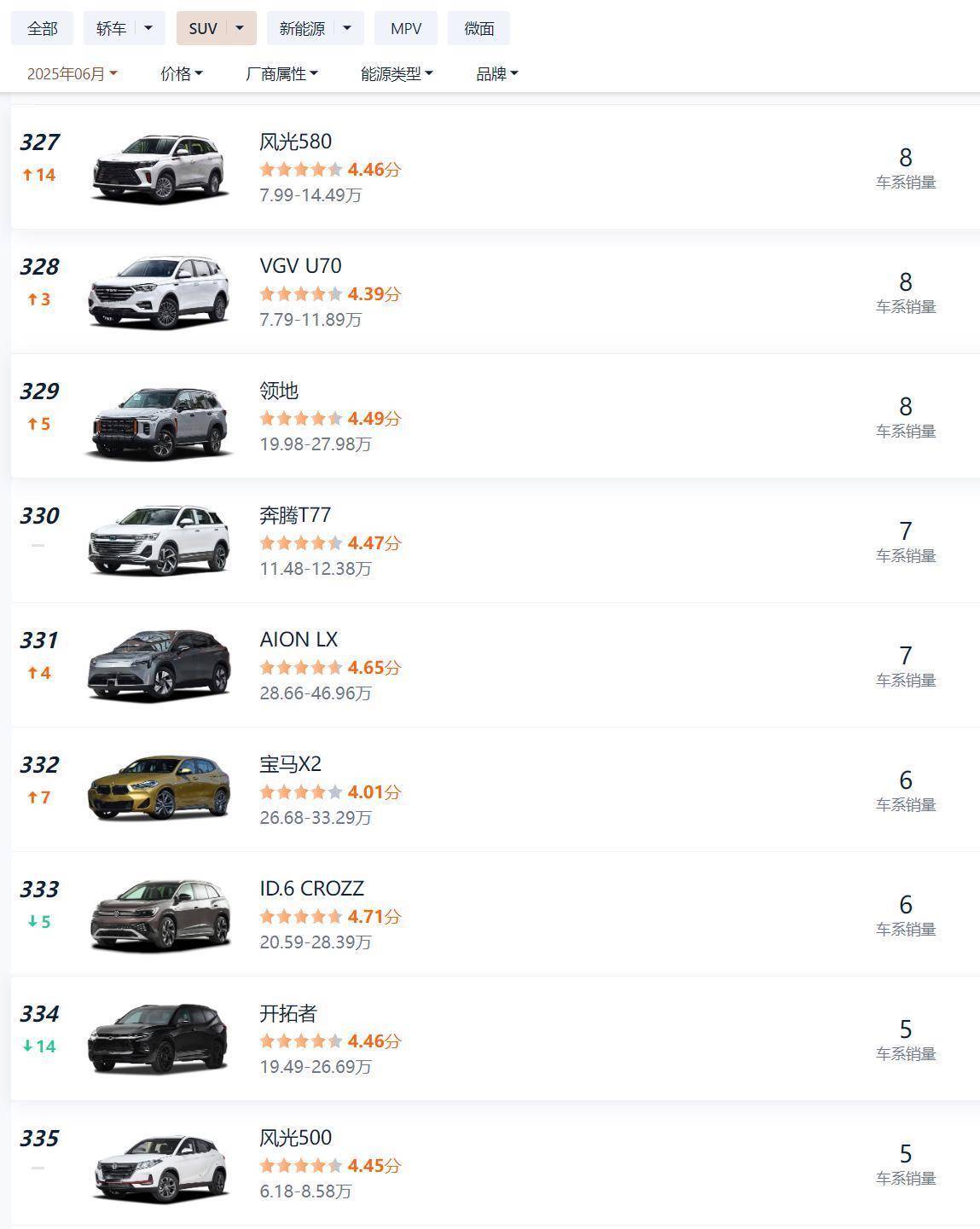Open the 奔腾T77 model link
Image resolution: width=980 pixels, height=1229 pixels.
(295, 515)
